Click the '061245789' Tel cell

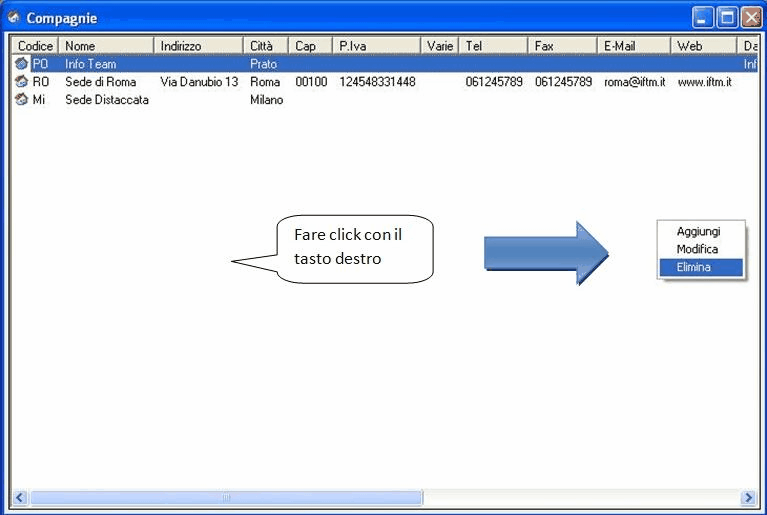[494, 82]
